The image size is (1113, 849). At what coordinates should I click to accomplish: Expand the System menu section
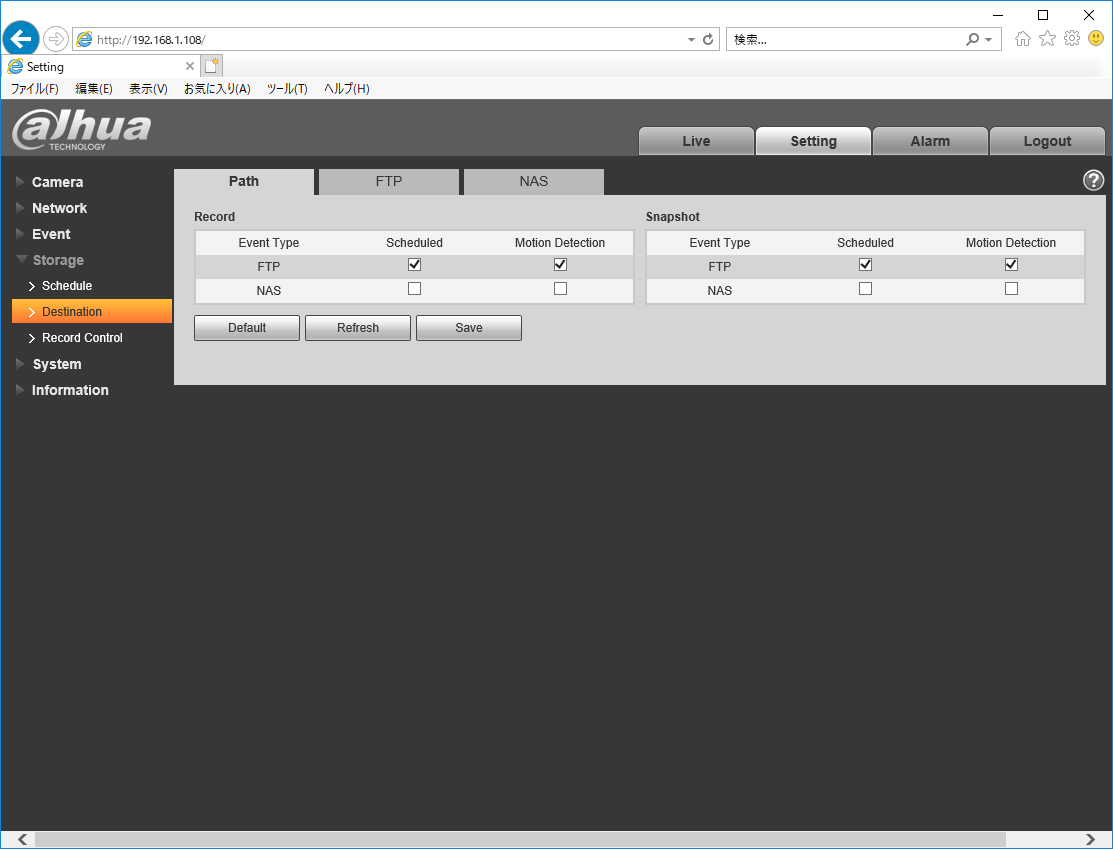[56, 364]
